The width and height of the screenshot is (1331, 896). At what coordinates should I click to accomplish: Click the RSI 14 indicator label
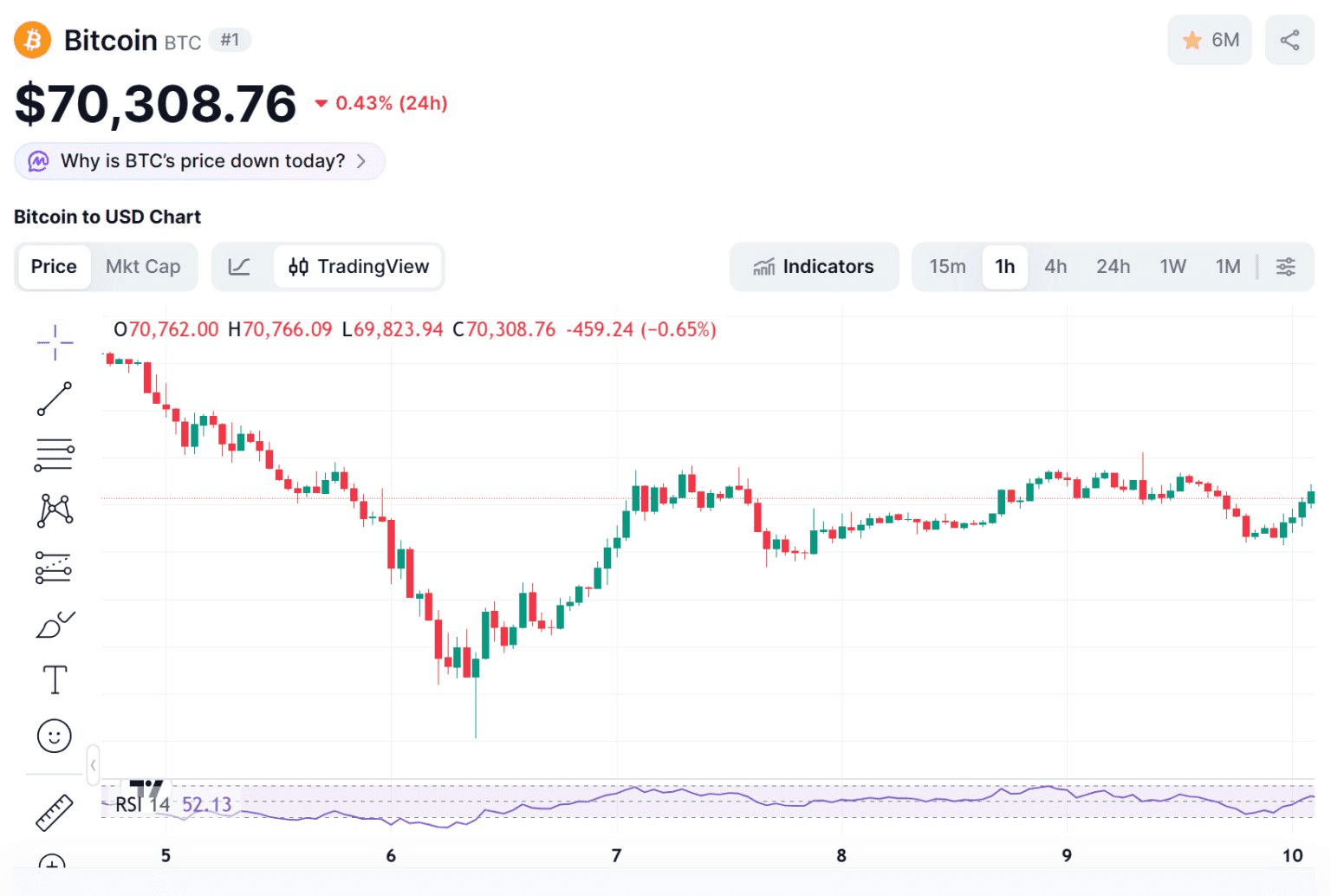coord(142,805)
